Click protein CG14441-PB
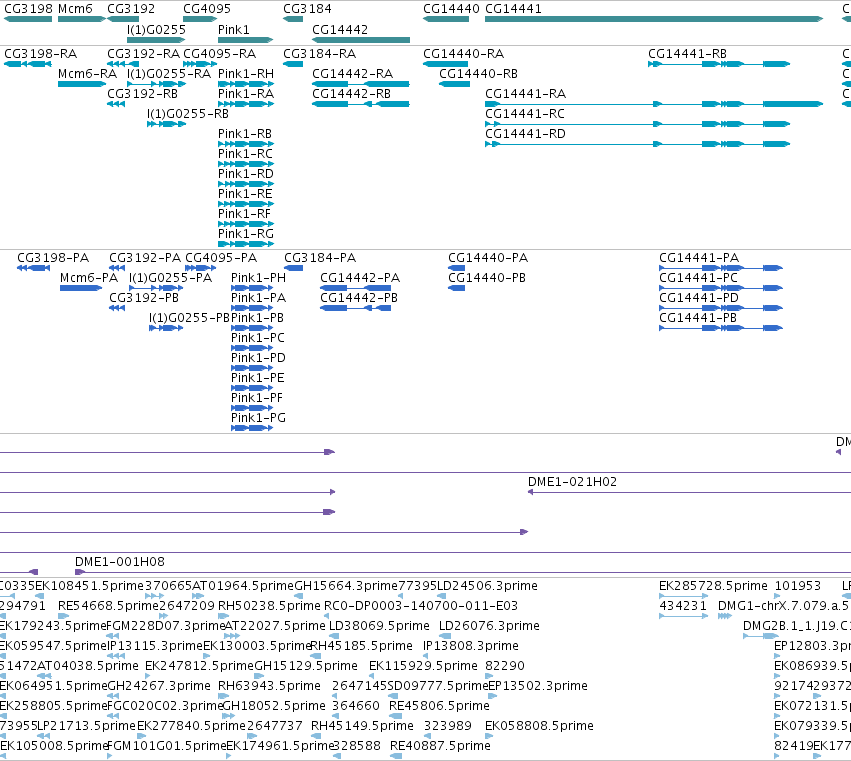Image resolution: width=851 pixels, height=761 pixels. point(698,318)
